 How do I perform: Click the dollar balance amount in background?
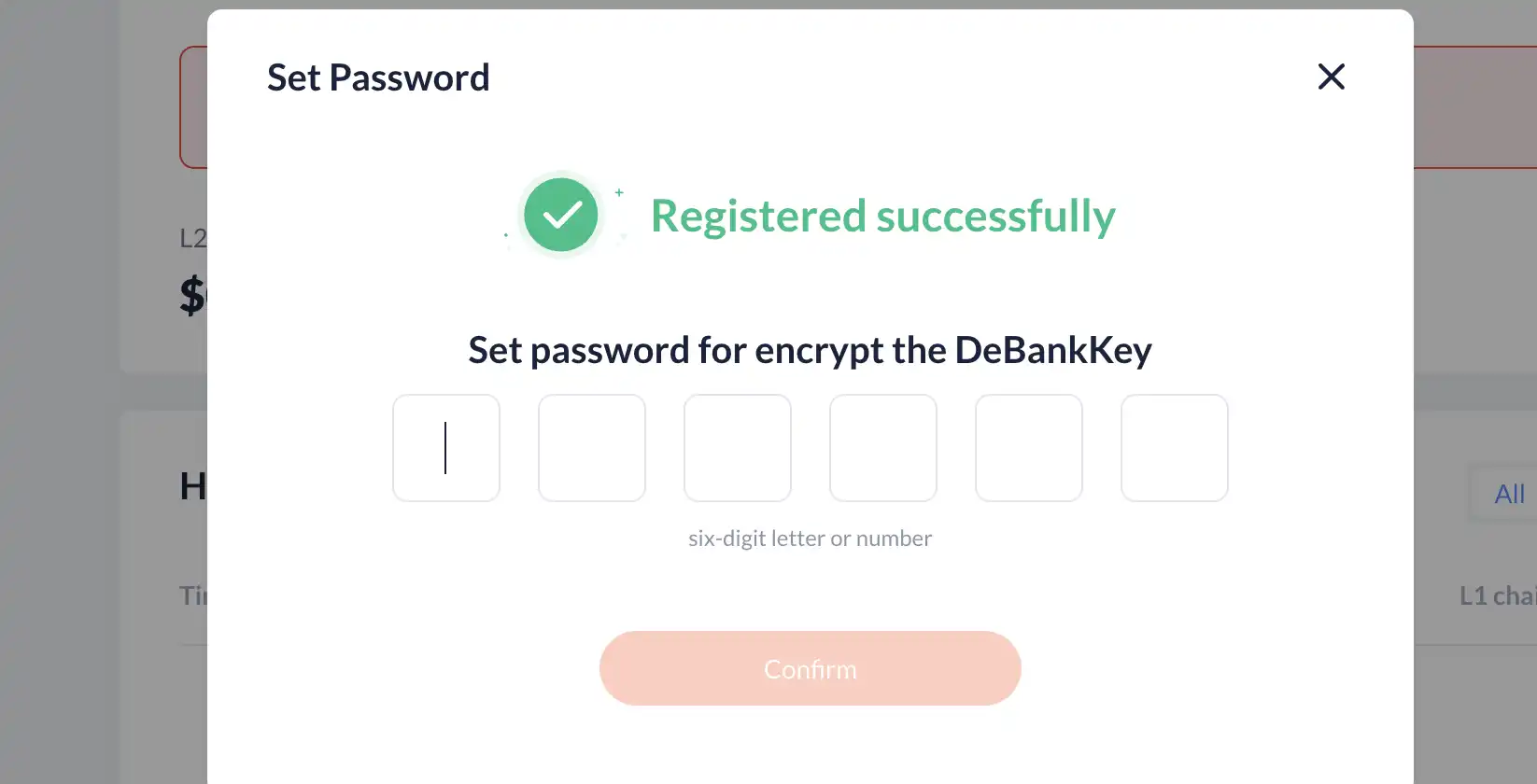pyautogui.click(x=192, y=295)
